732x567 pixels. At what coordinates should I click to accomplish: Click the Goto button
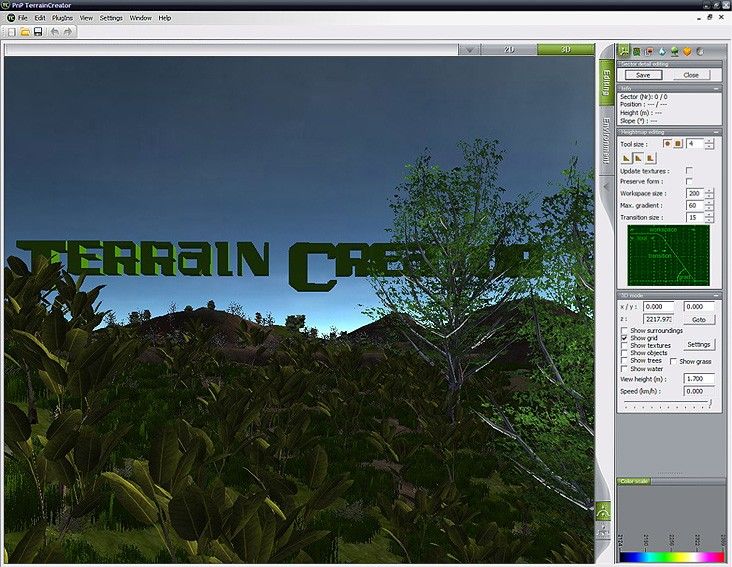pos(699,320)
